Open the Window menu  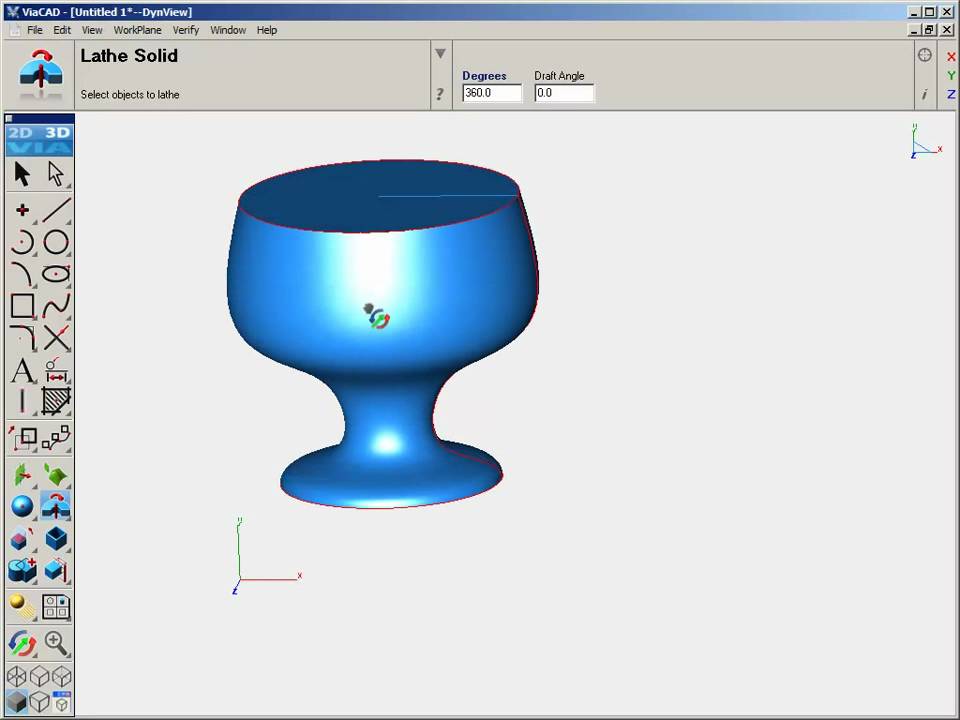click(228, 30)
